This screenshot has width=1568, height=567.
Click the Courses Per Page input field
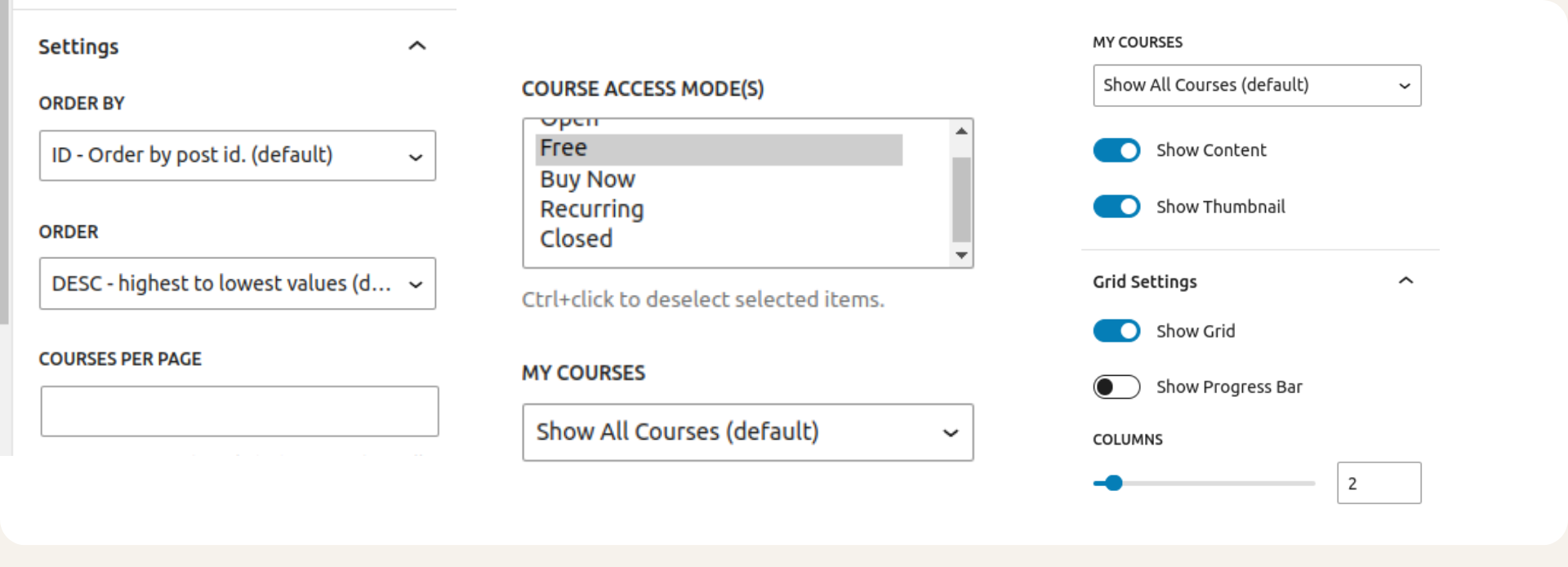pyautogui.click(x=239, y=411)
